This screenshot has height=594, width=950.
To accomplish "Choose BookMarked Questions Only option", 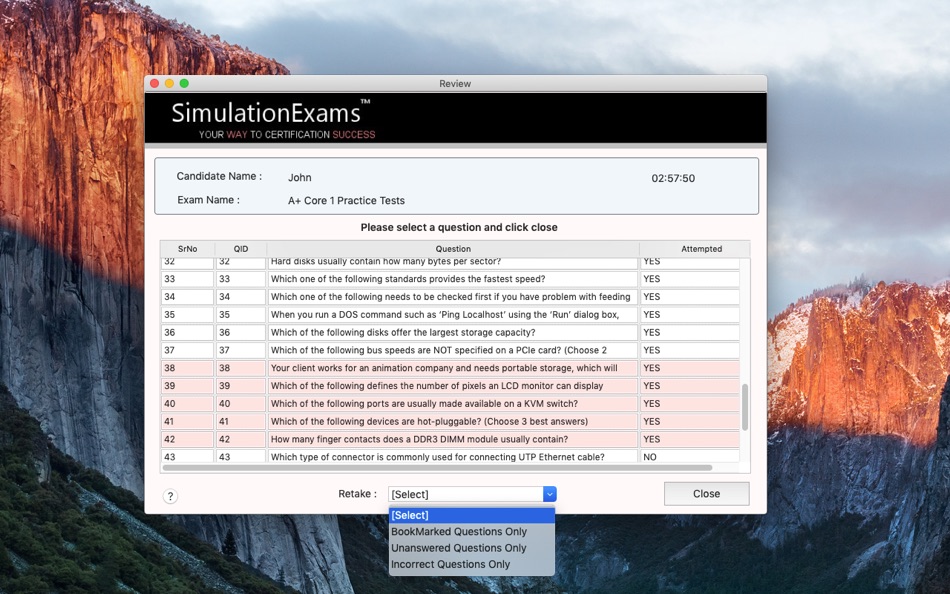I will coord(471,532).
